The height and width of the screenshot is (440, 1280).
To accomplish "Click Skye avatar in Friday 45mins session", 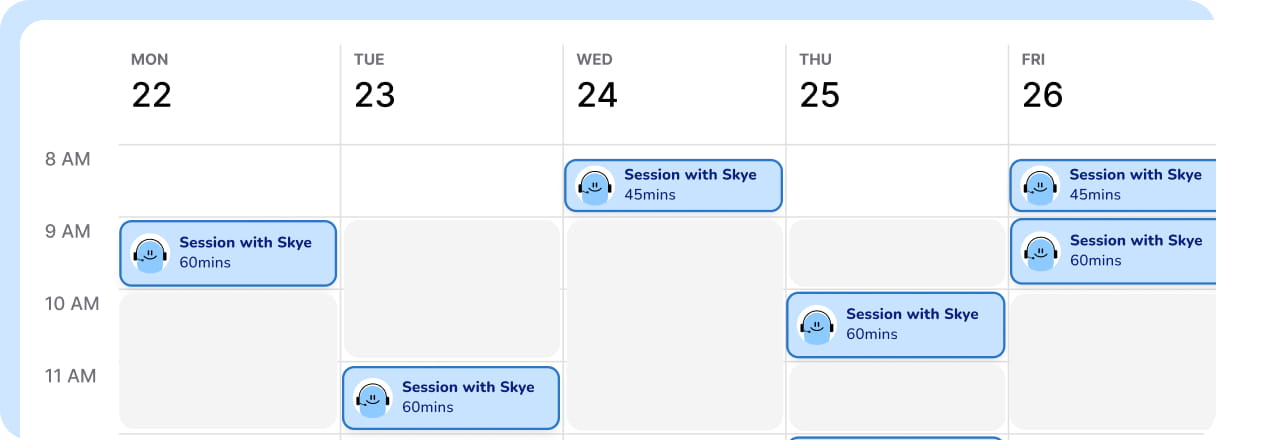I will [1040, 185].
